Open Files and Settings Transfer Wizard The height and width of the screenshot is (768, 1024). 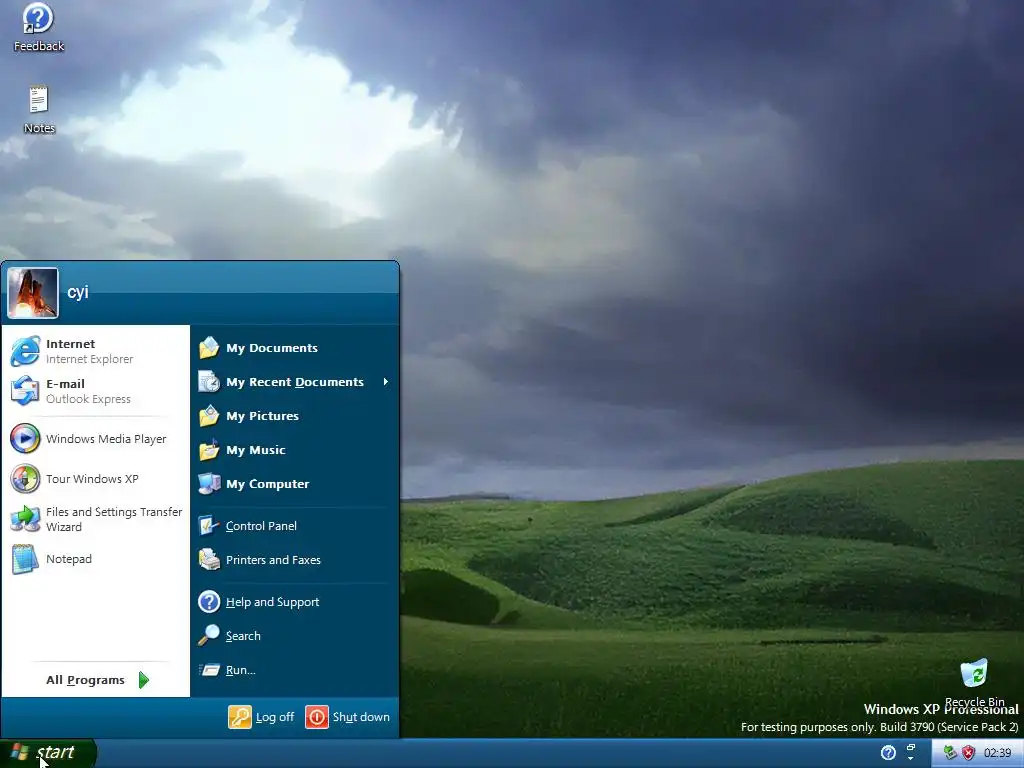[95, 519]
